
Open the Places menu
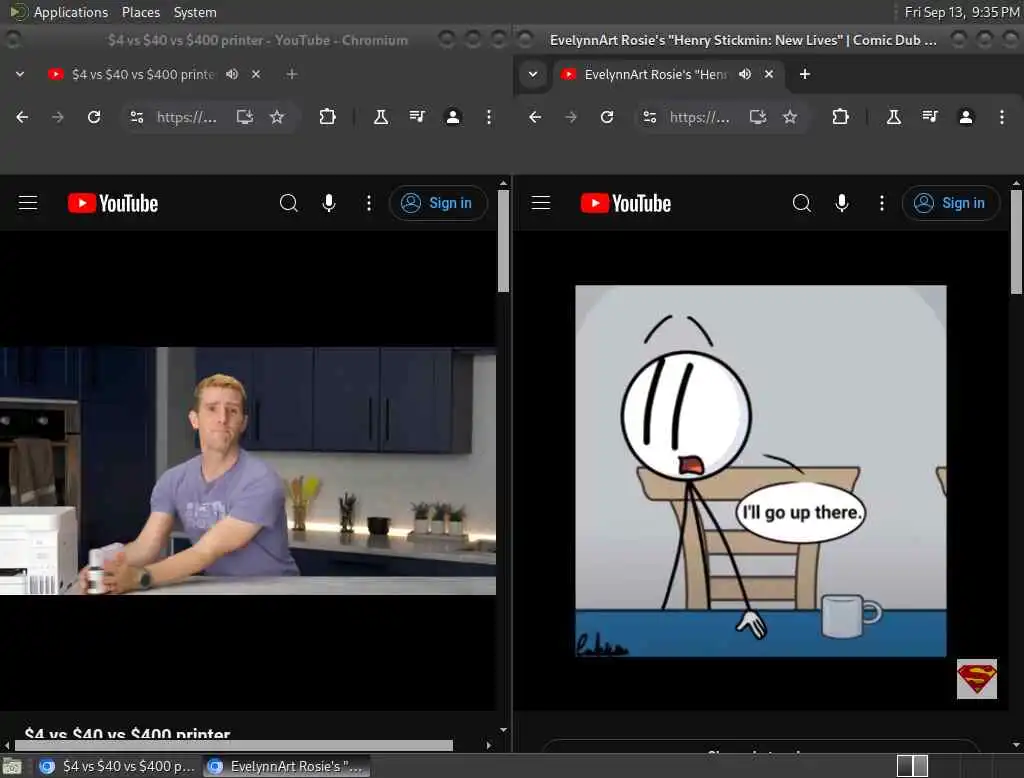point(140,12)
